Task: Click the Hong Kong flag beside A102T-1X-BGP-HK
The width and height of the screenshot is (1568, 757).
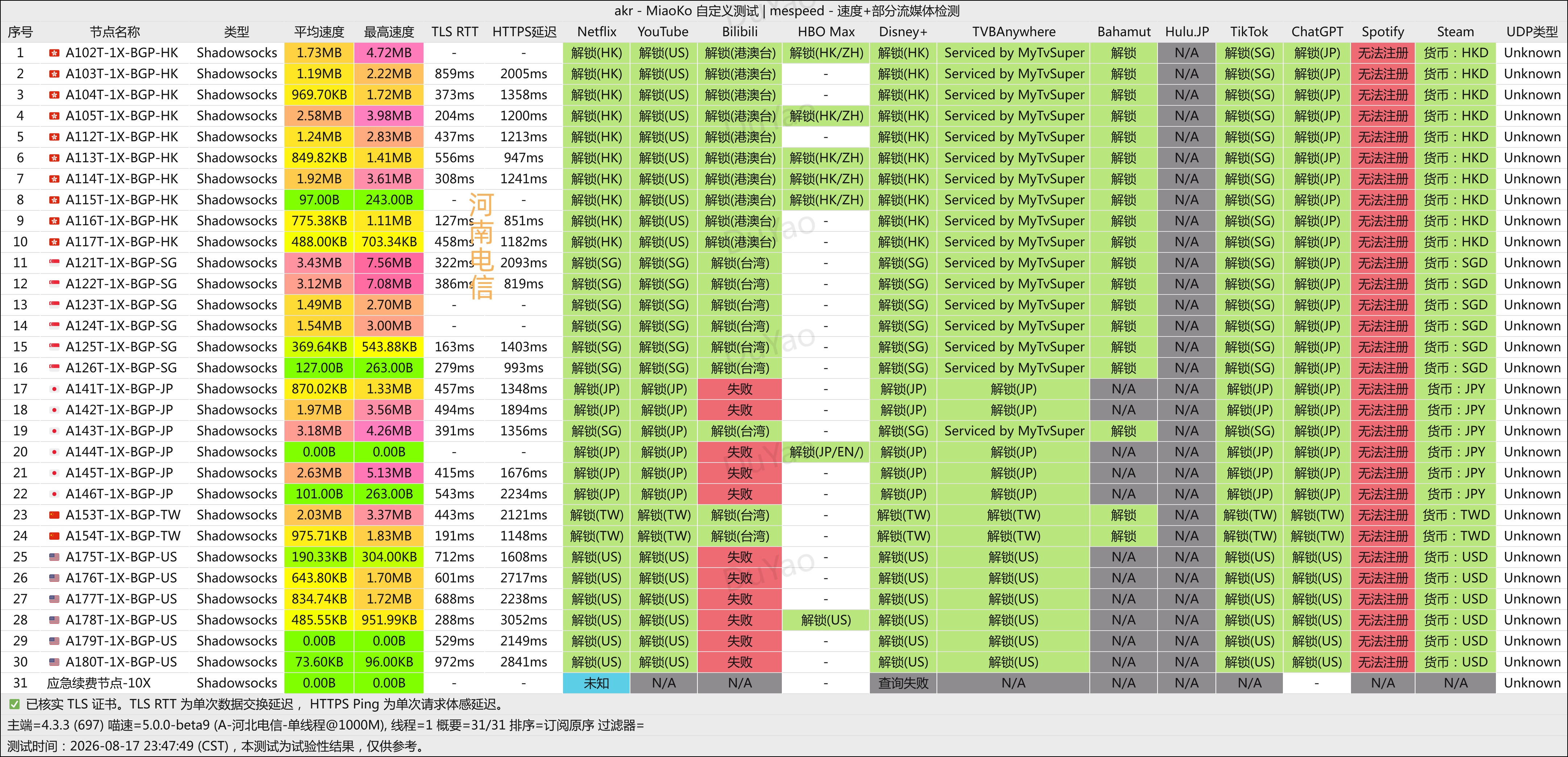Action: 54,53
